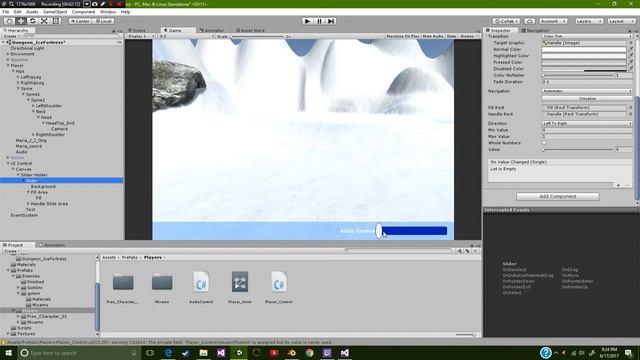
Task: Add listener with plus in On Value Changed
Action: pyautogui.click(x=618, y=185)
